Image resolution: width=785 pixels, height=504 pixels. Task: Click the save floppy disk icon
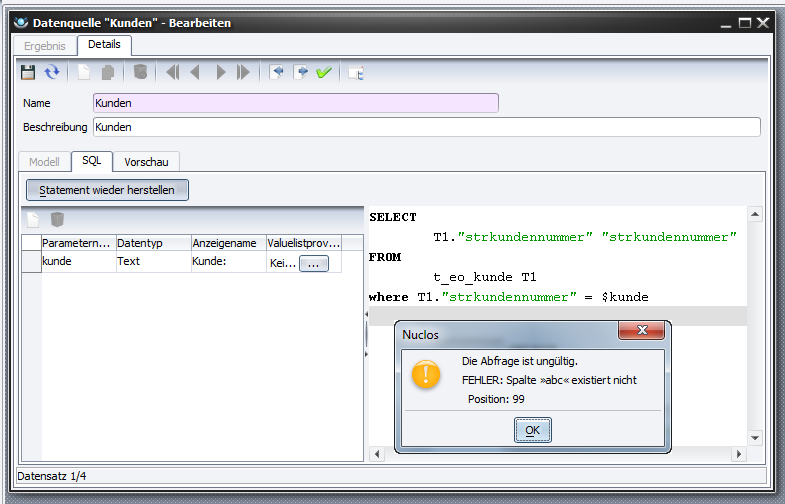pos(28,73)
